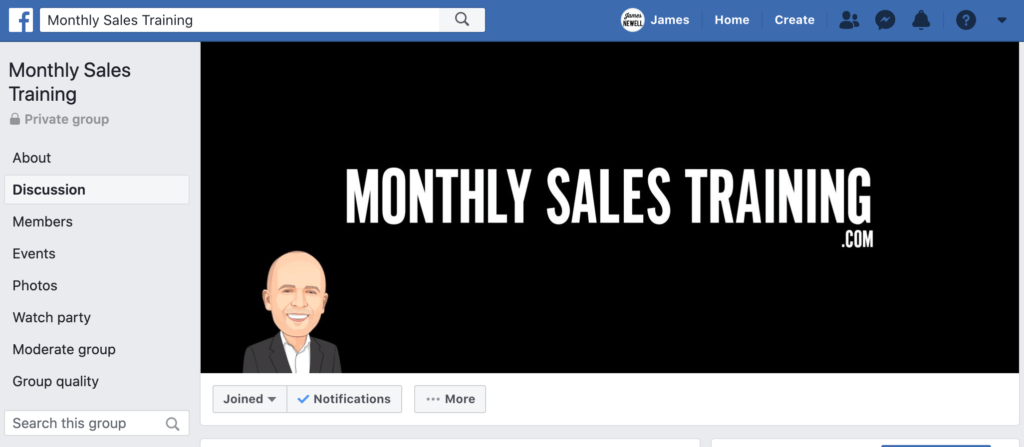The image size is (1024, 447).
Task: Click the Create link in top bar
Action: [794, 20]
